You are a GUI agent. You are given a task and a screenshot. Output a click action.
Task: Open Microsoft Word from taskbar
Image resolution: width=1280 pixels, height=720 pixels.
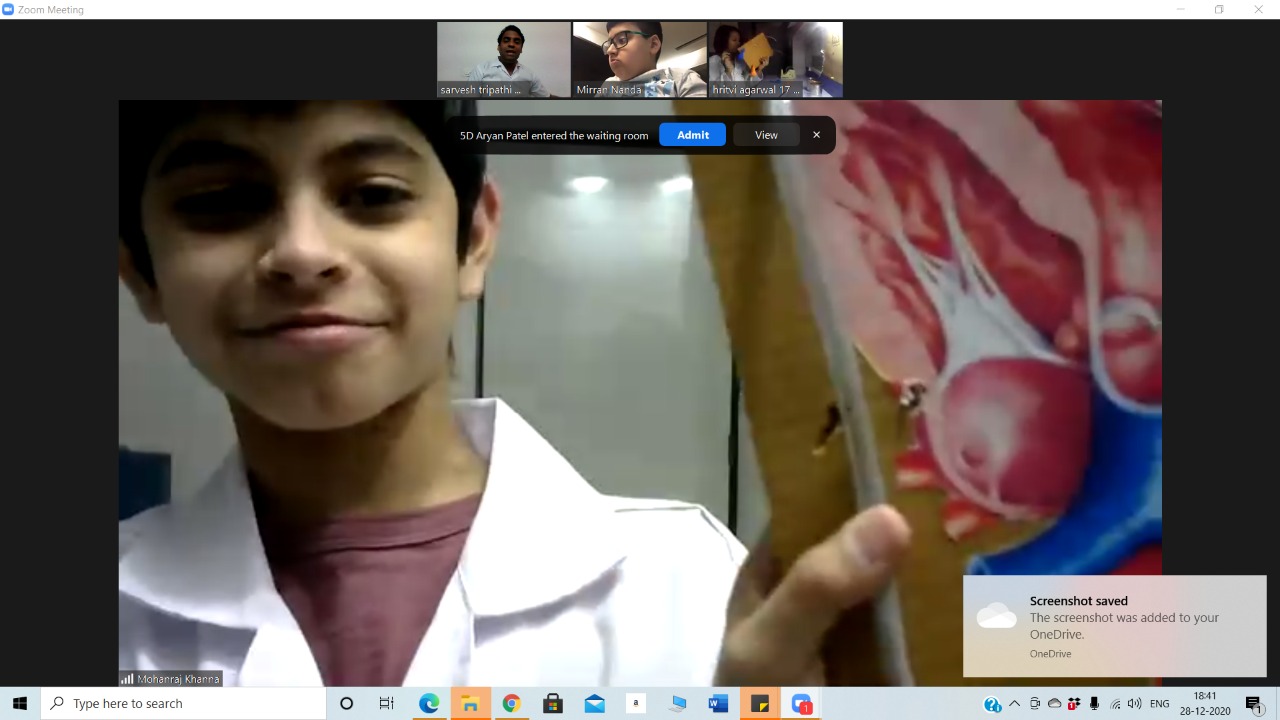[718, 703]
